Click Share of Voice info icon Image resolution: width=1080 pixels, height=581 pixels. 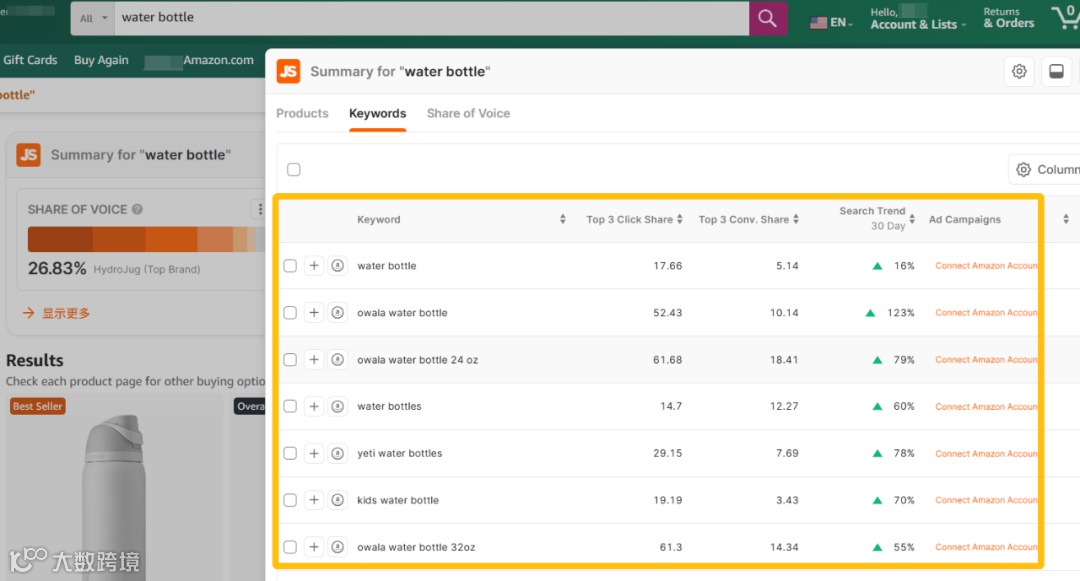137,210
